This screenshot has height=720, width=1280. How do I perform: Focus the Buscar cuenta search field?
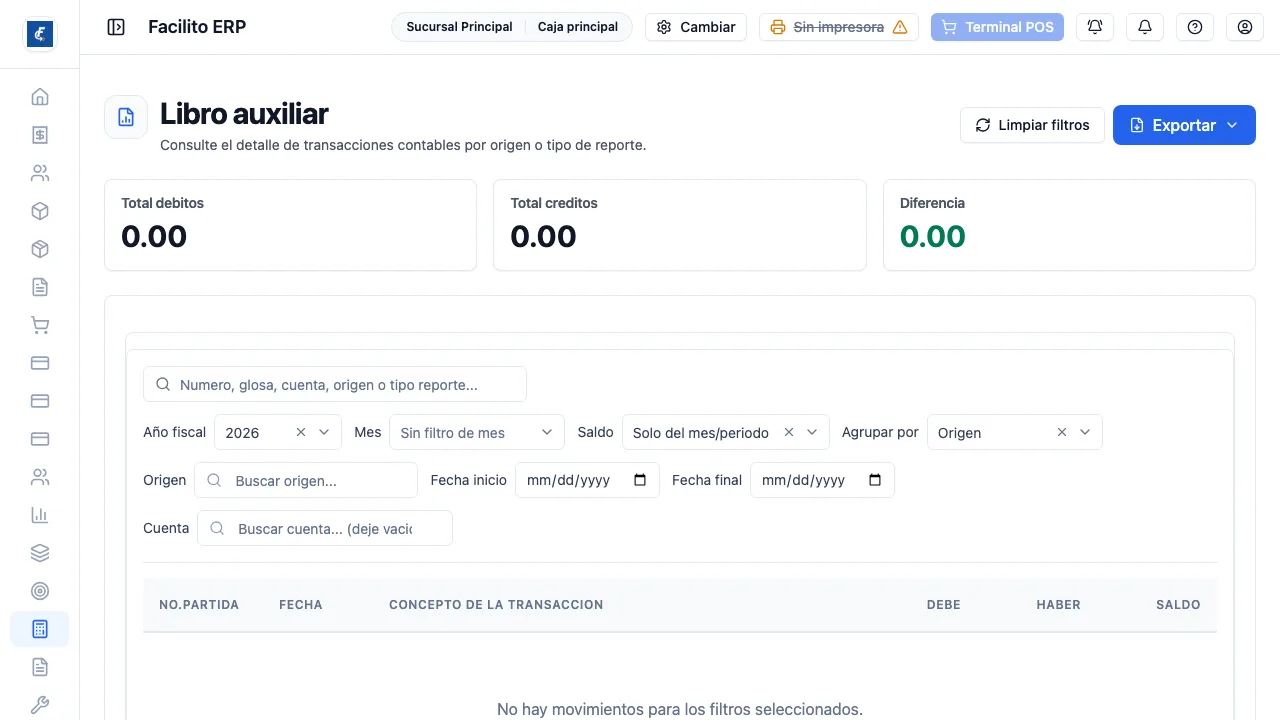[325, 528]
